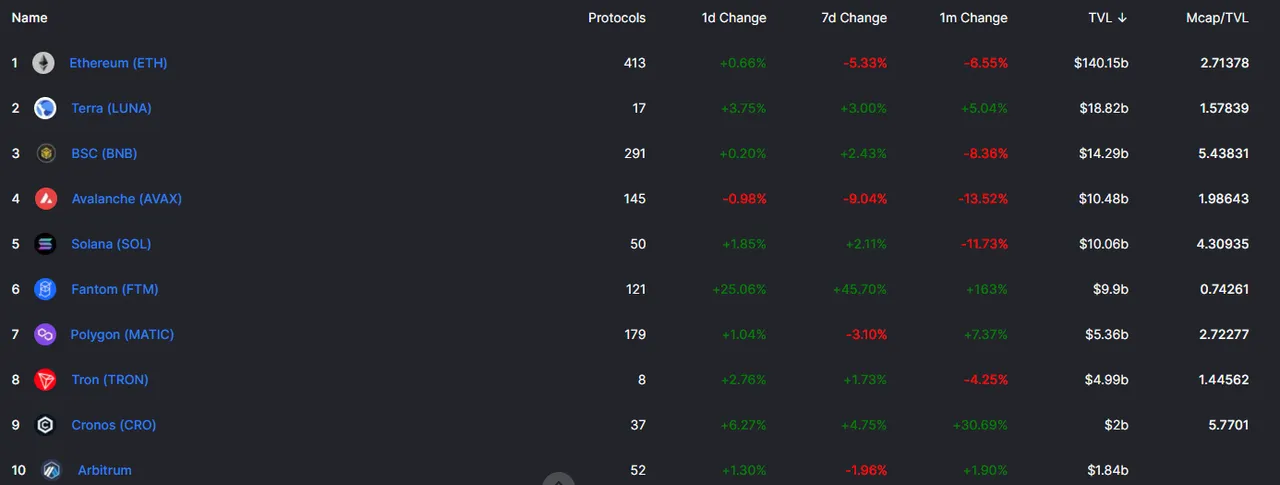Open the Ethereum (ETH) chain link
The height and width of the screenshot is (485, 1280).
point(118,63)
